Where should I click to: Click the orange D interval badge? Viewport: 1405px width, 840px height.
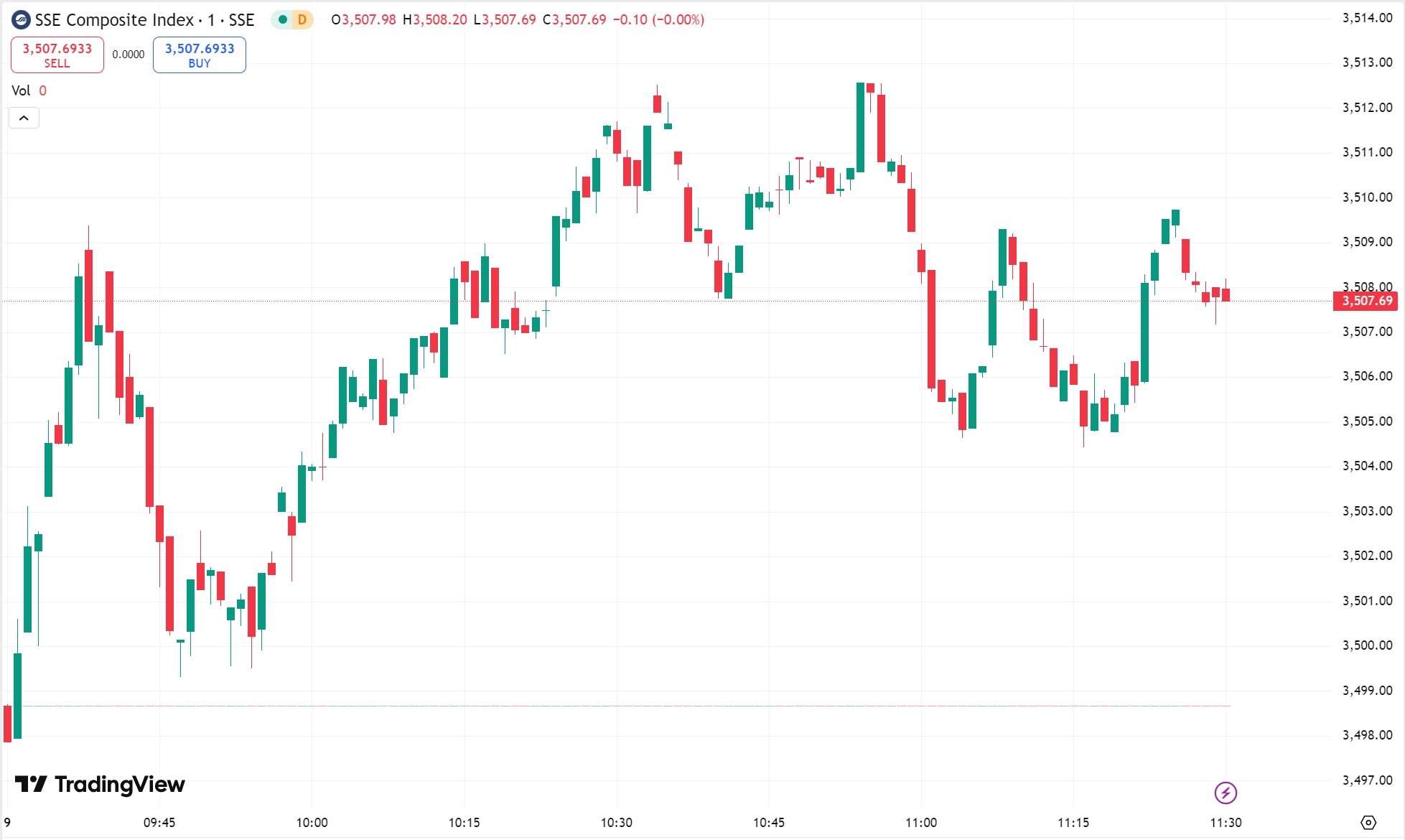[x=302, y=20]
